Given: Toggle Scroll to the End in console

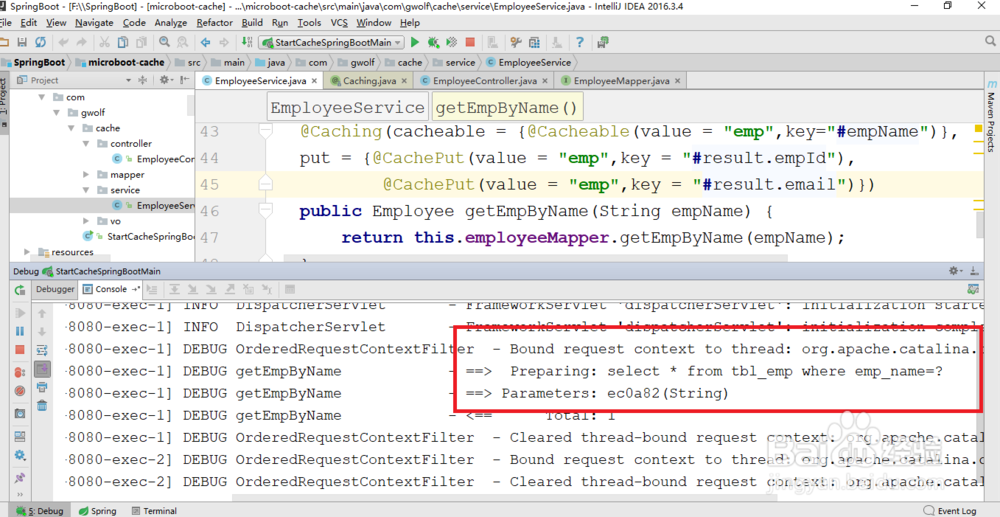Looking at the screenshot, I should (x=42, y=368).
